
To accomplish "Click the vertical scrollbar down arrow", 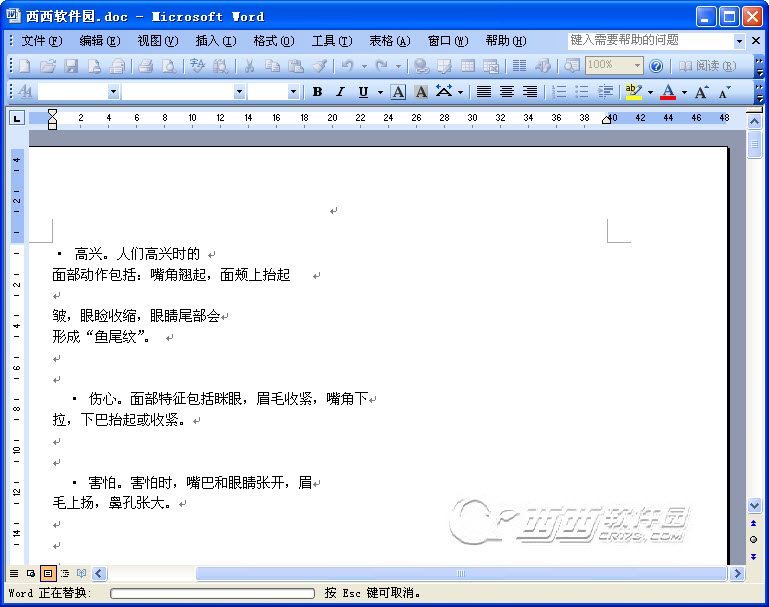I will [x=754, y=505].
